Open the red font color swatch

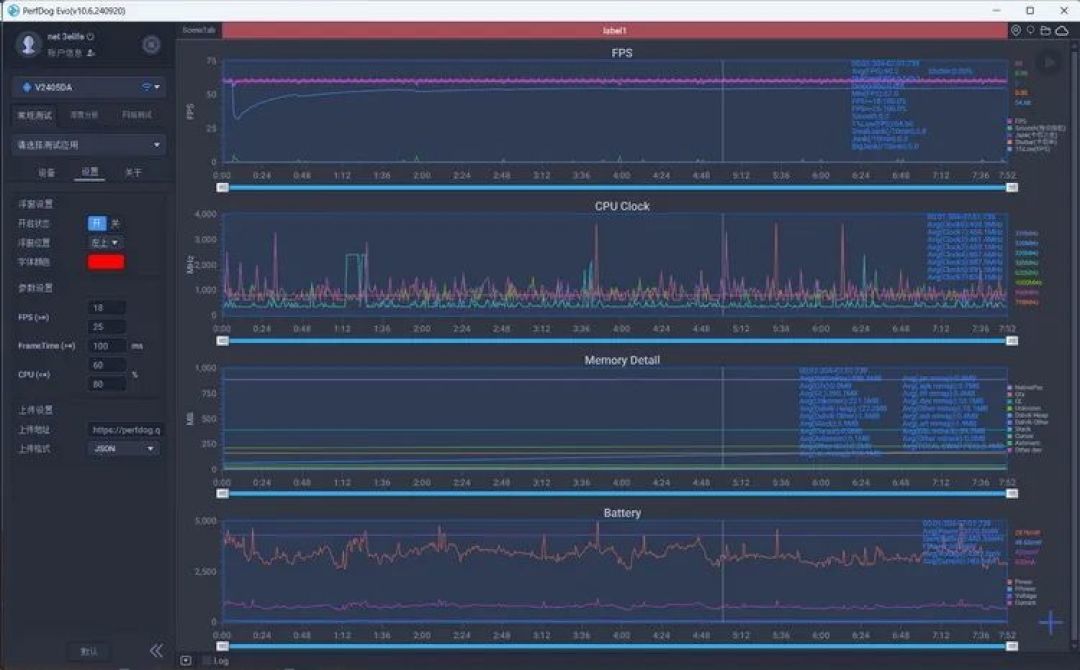[x=106, y=262]
